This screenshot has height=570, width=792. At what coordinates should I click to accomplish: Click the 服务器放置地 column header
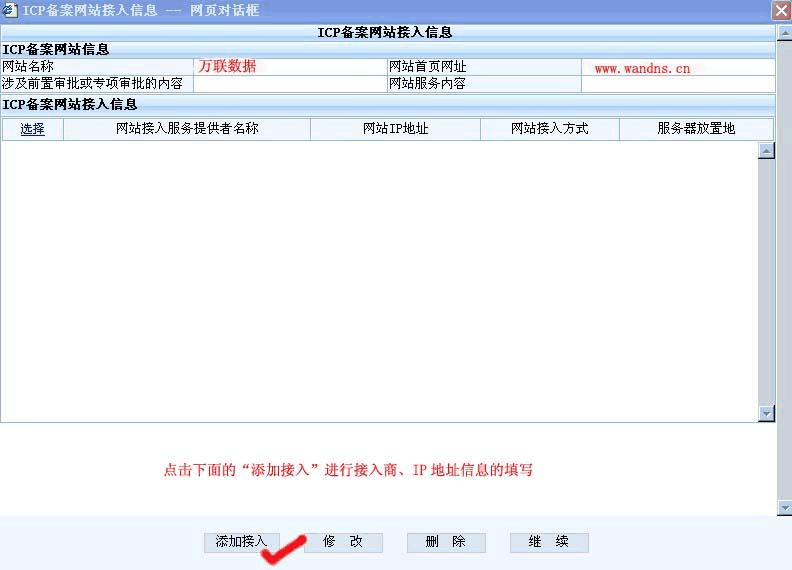pyautogui.click(x=696, y=129)
